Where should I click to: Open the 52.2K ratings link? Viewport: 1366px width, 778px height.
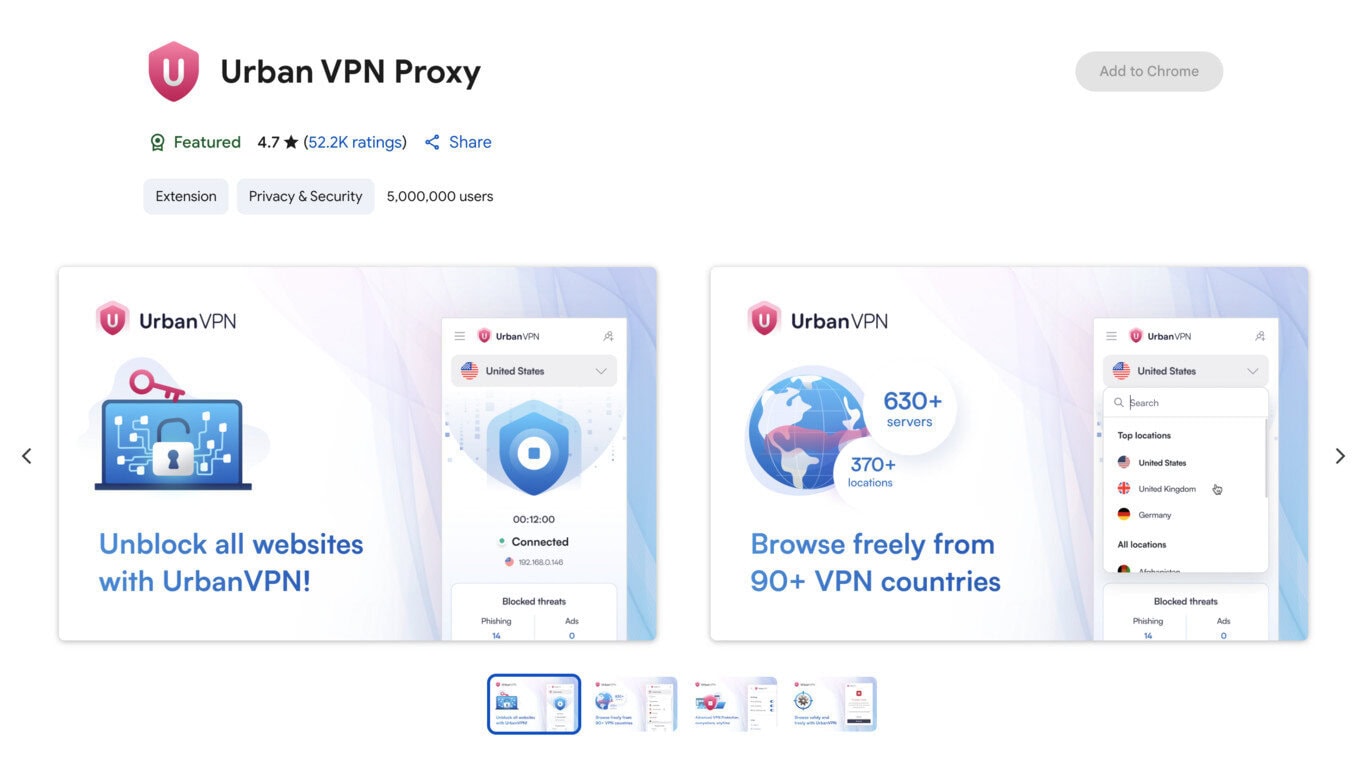(355, 142)
